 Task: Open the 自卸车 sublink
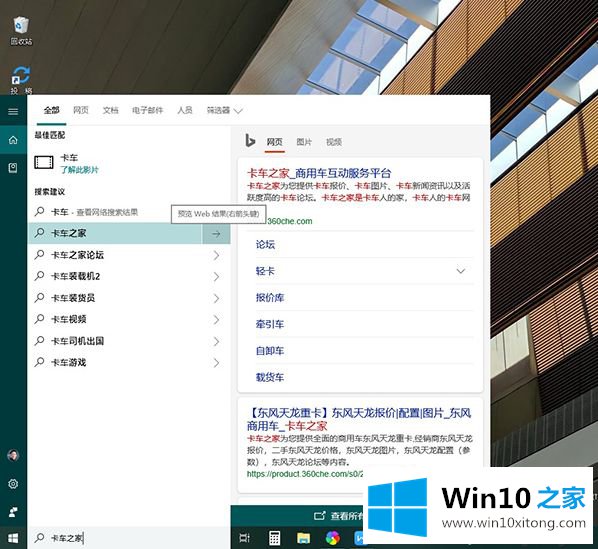pos(270,351)
